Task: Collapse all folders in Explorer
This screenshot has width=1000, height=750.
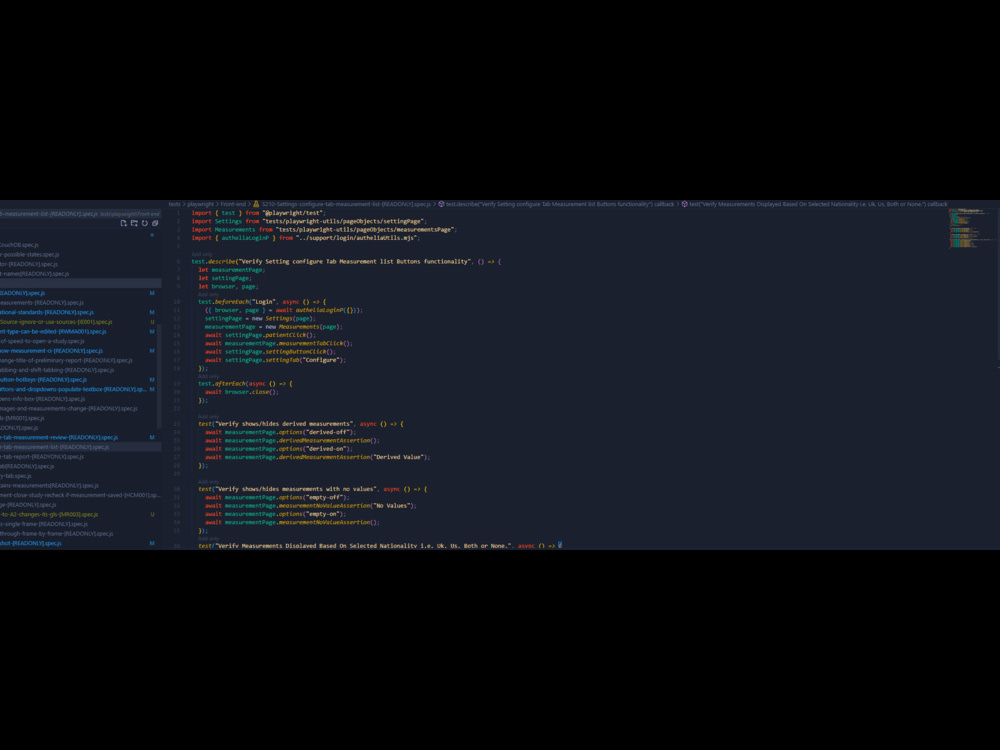Action: coord(155,223)
